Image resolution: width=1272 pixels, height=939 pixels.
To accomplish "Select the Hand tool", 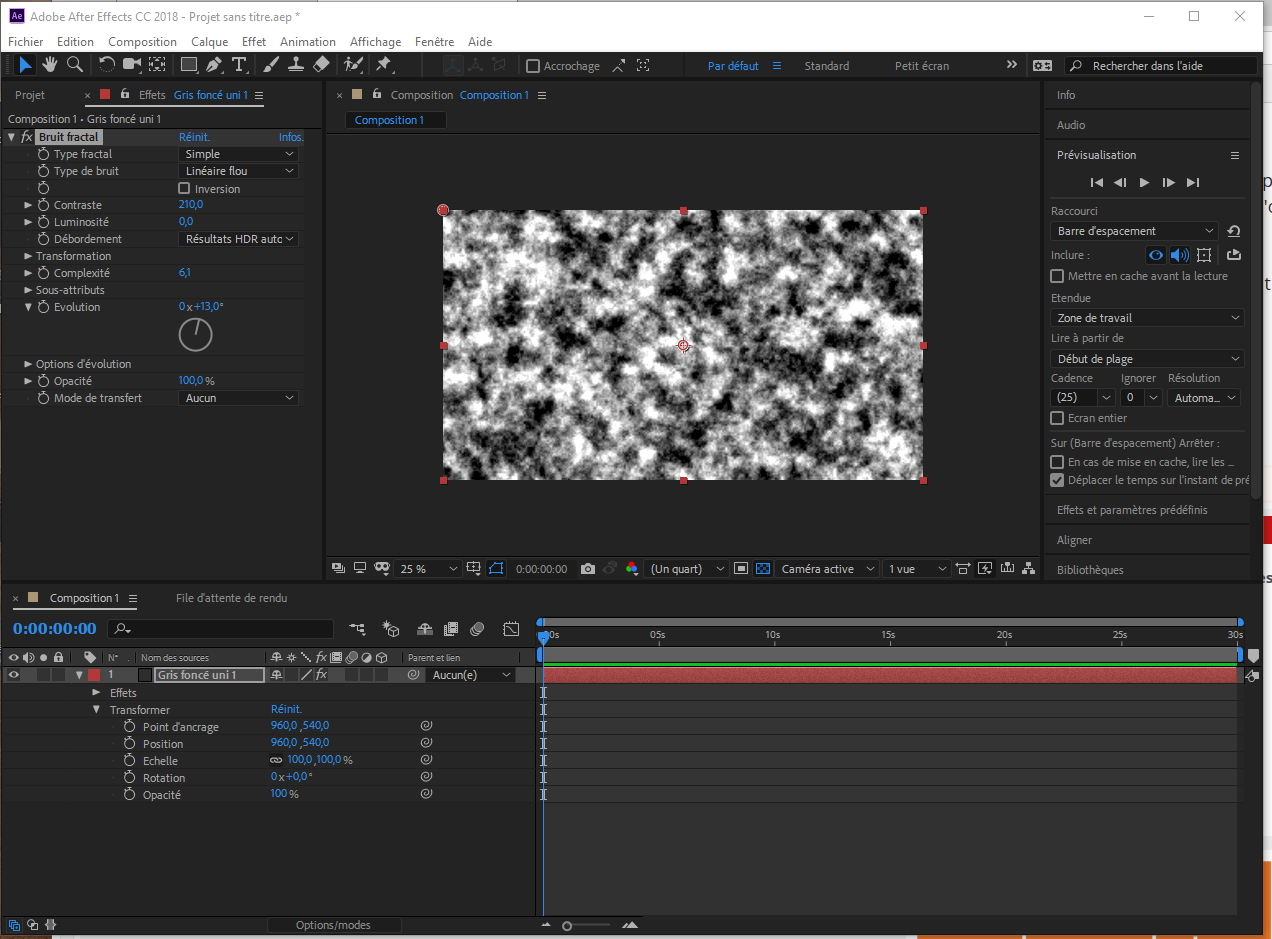I will 49,65.
